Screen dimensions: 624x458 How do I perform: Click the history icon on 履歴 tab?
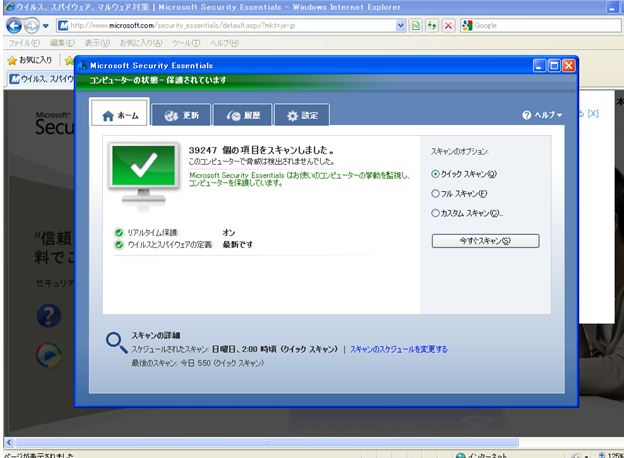(234, 116)
